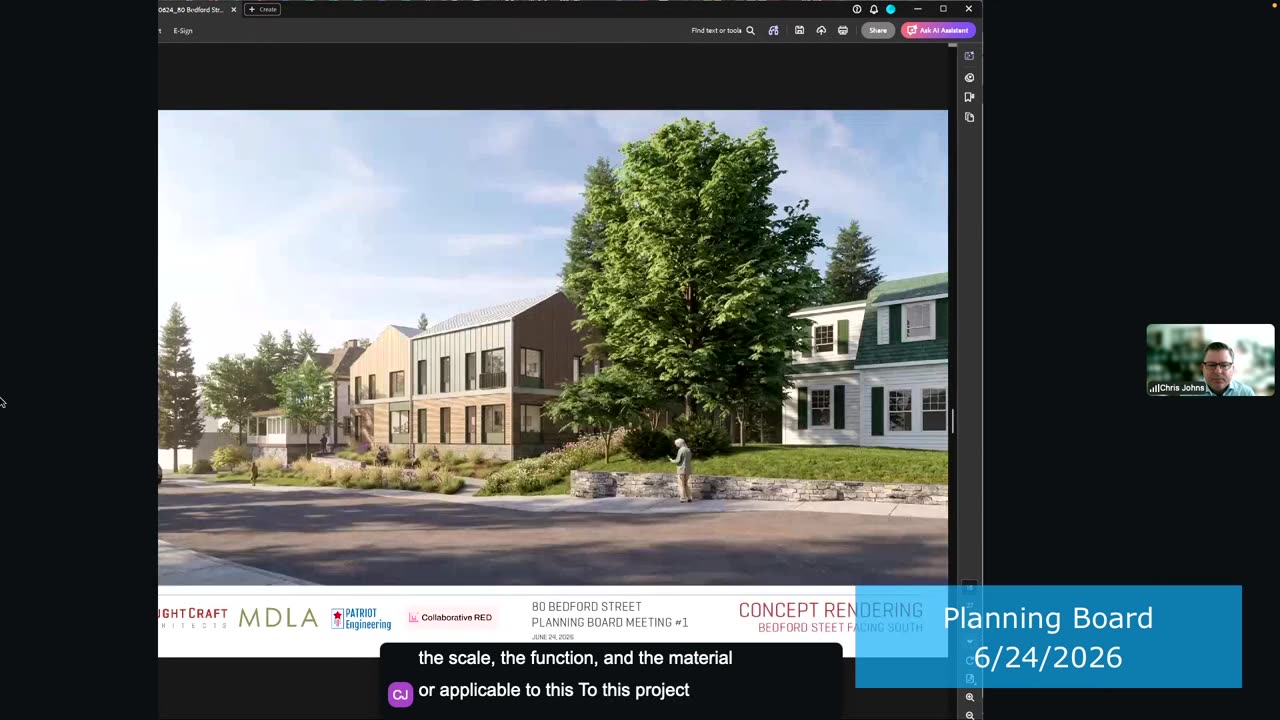
Task: Click caption line 'the scale, the function'
Action: (x=575, y=658)
